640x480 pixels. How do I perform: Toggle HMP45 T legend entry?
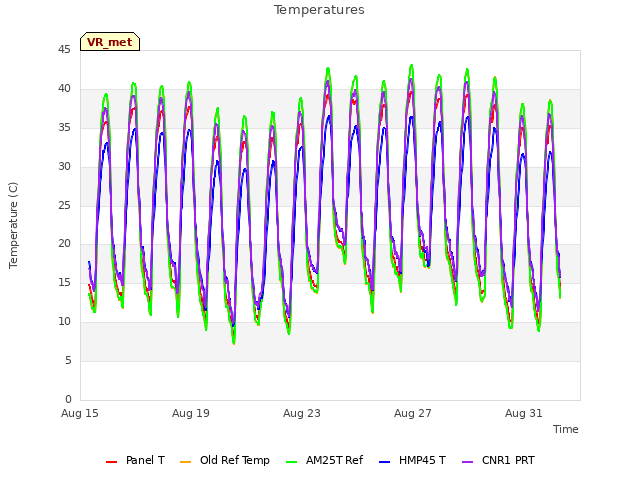tap(412, 460)
